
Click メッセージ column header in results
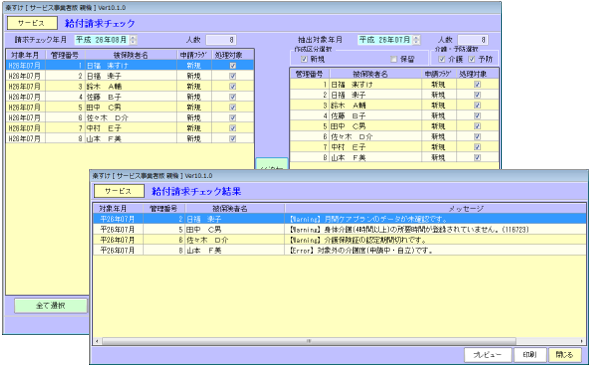click(435, 208)
